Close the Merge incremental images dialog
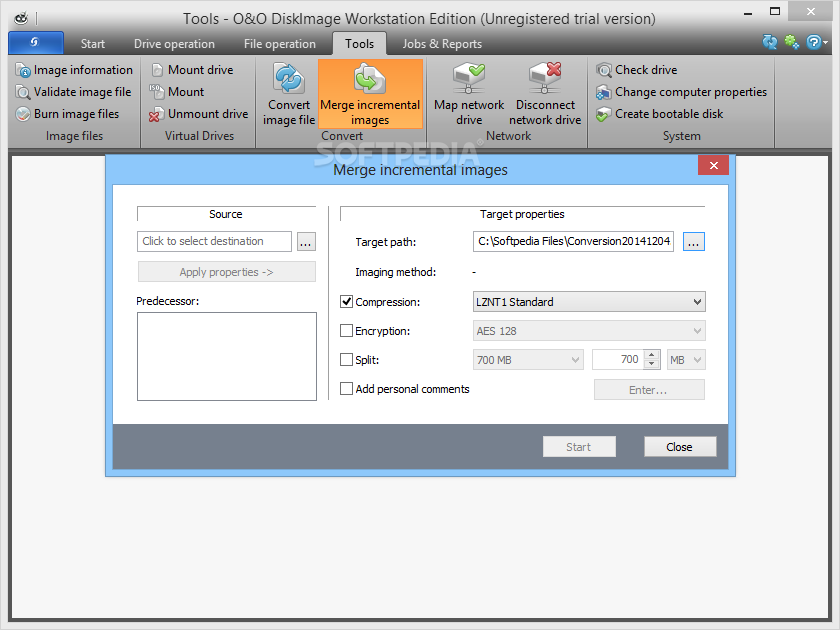The height and width of the screenshot is (630, 840). click(713, 166)
